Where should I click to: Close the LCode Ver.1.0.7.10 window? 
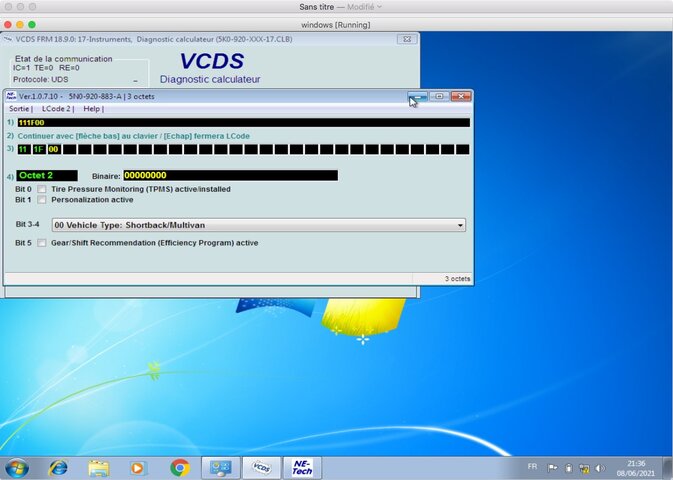click(x=461, y=96)
